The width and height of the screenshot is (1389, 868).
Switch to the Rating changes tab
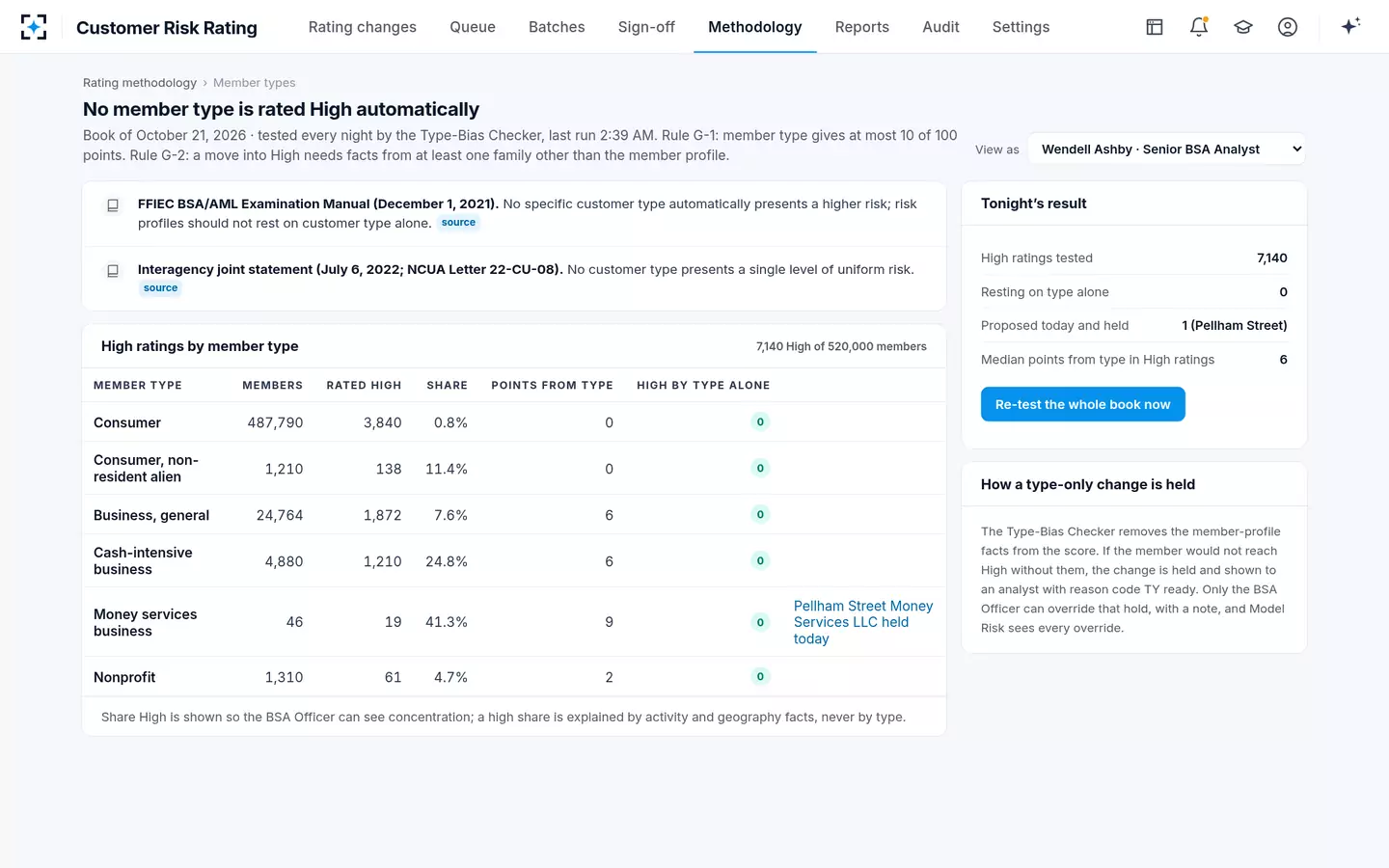363,27
